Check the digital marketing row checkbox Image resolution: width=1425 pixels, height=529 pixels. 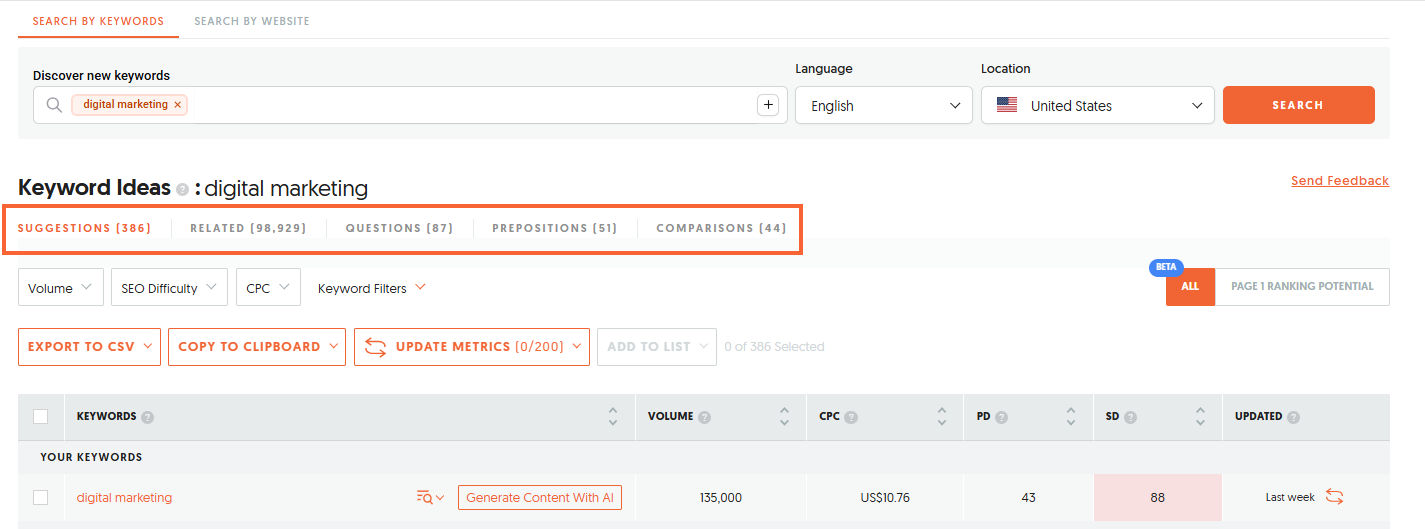pos(41,497)
